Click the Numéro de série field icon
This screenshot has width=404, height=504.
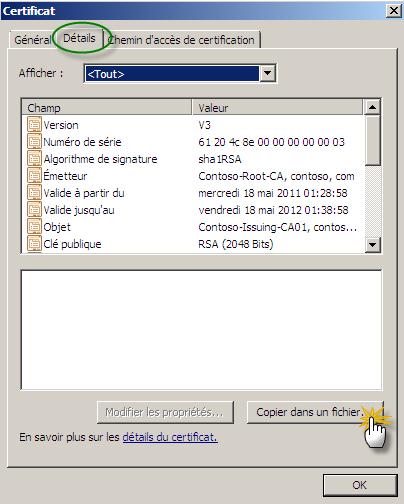pyautogui.click(x=34, y=142)
